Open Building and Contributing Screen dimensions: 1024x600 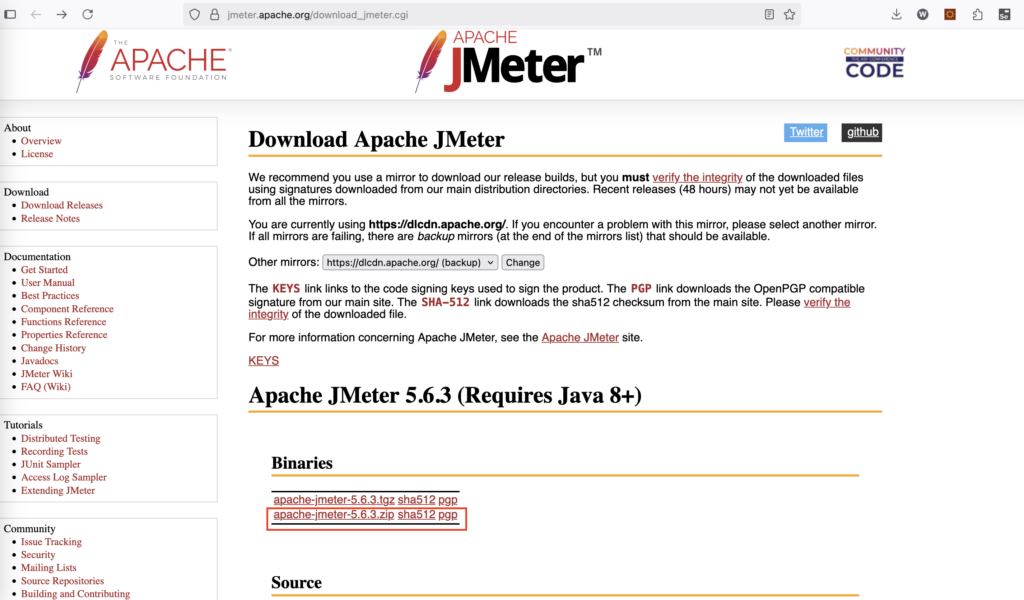click(75, 594)
